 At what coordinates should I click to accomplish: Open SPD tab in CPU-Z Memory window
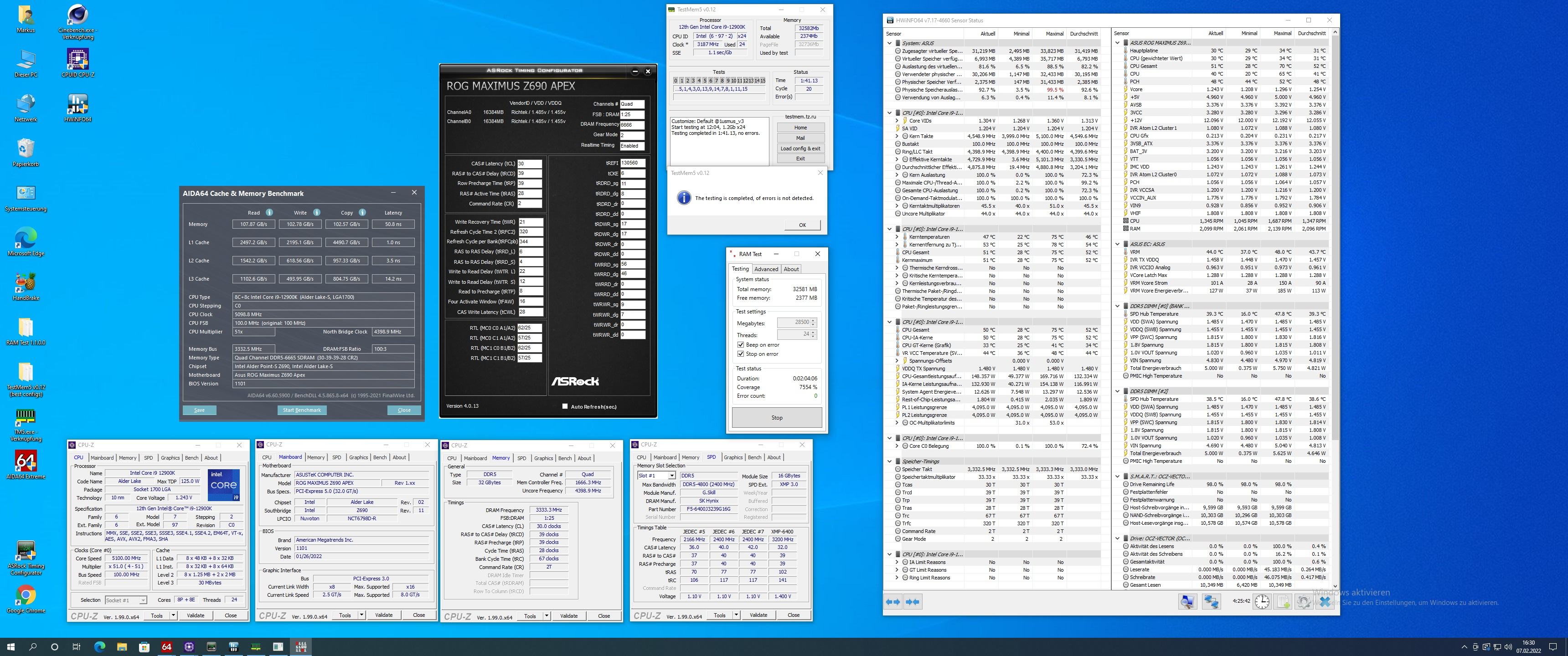pos(521,458)
